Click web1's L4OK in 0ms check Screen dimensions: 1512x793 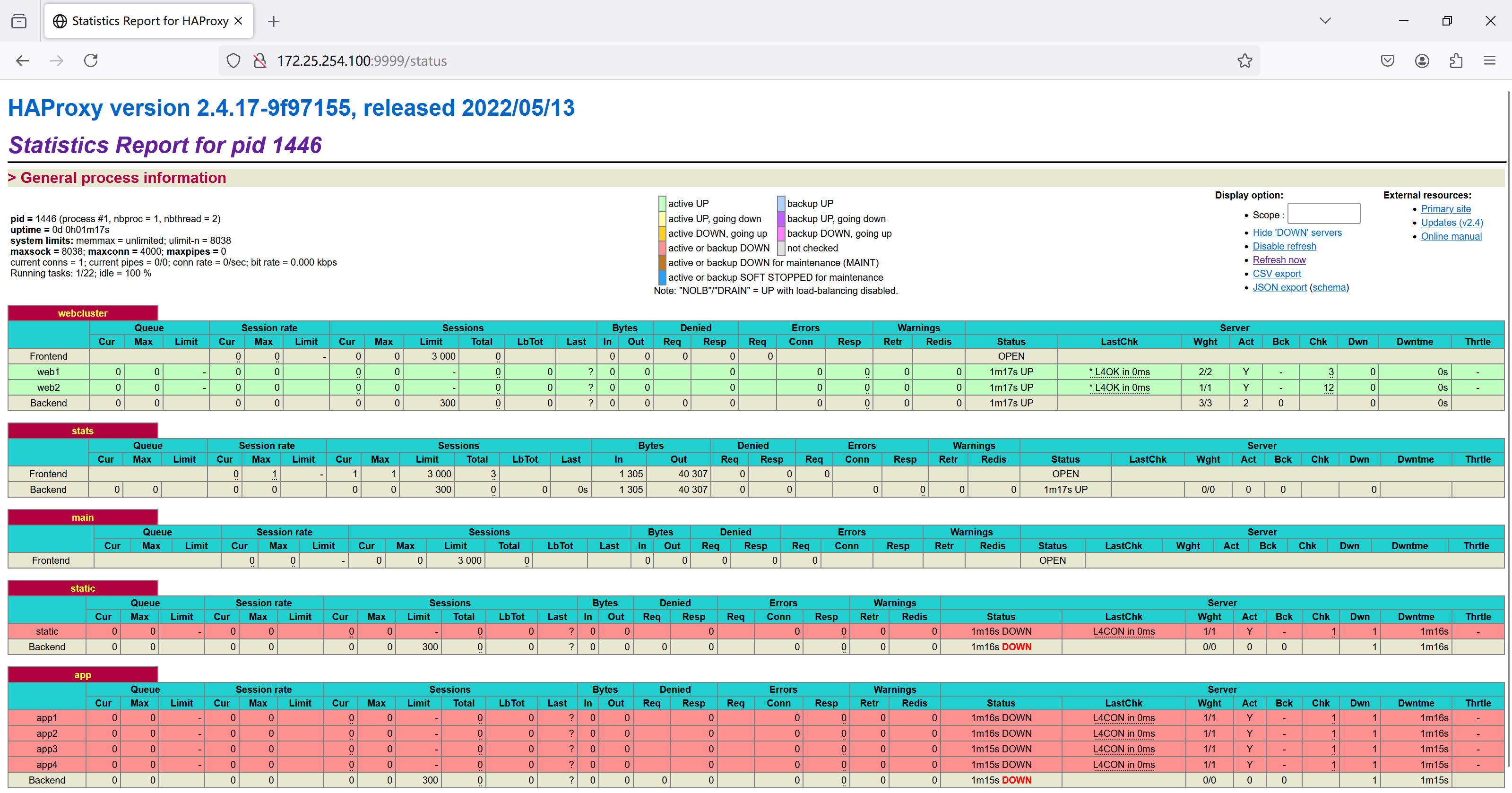point(1119,372)
